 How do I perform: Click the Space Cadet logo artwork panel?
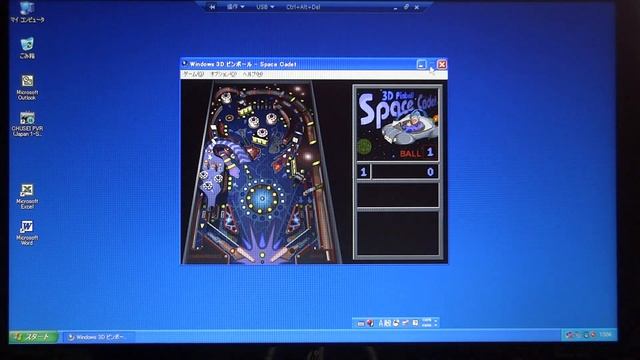pos(398,124)
